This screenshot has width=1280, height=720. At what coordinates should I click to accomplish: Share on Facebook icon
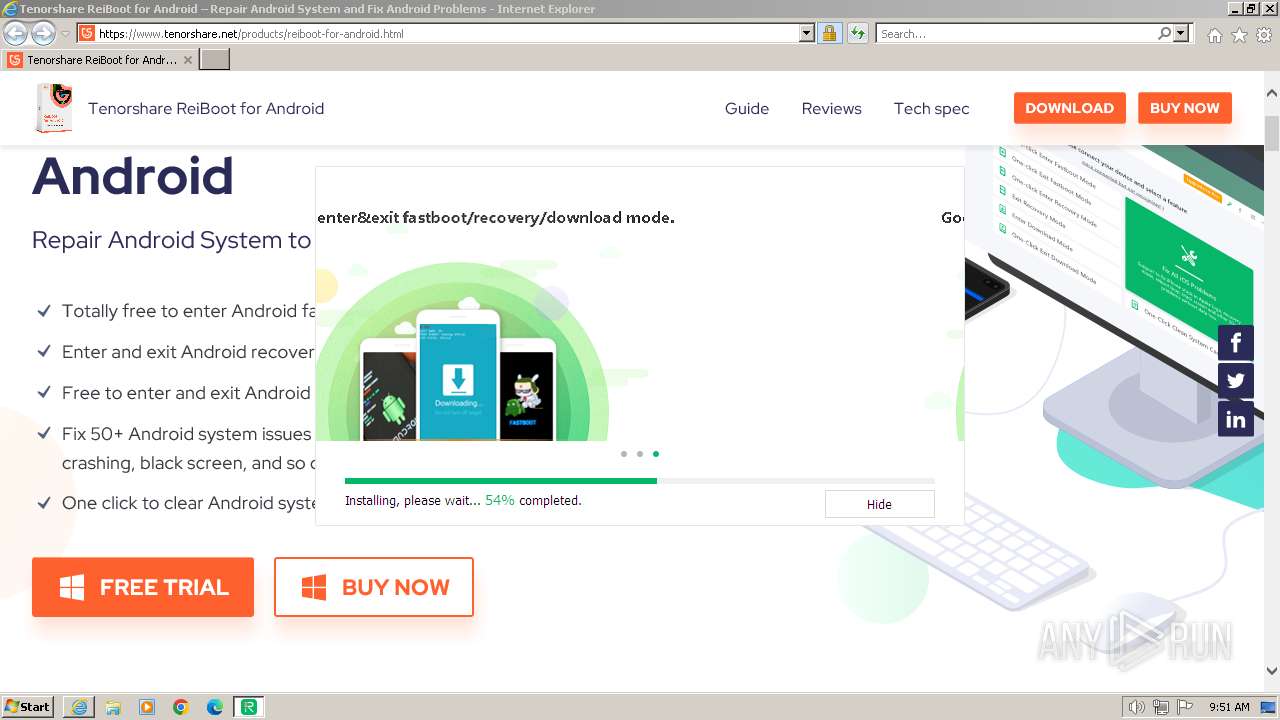[x=1236, y=344]
